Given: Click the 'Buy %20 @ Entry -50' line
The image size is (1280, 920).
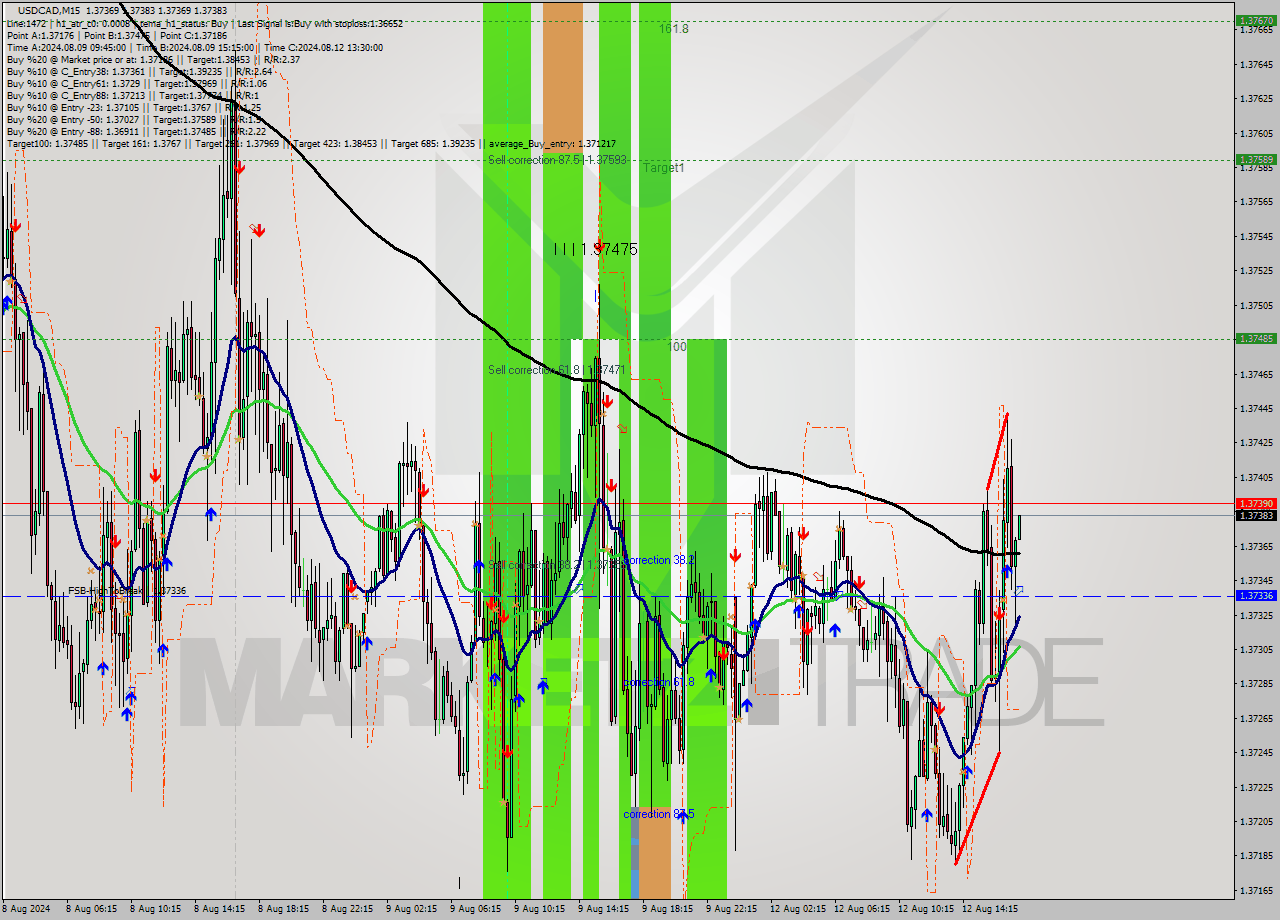Looking at the screenshot, I should 133,119.
